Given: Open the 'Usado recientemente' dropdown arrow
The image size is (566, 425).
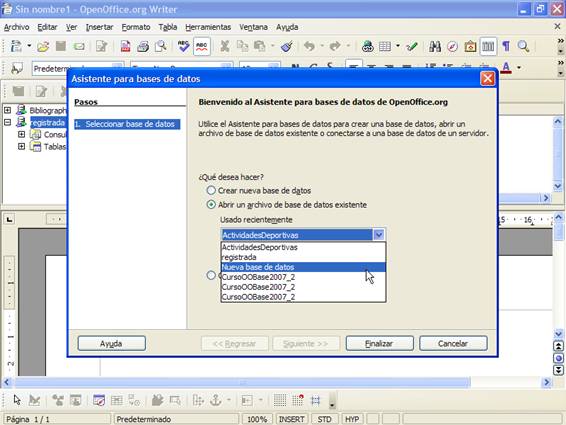Looking at the screenshot, I should pos(379,235).
